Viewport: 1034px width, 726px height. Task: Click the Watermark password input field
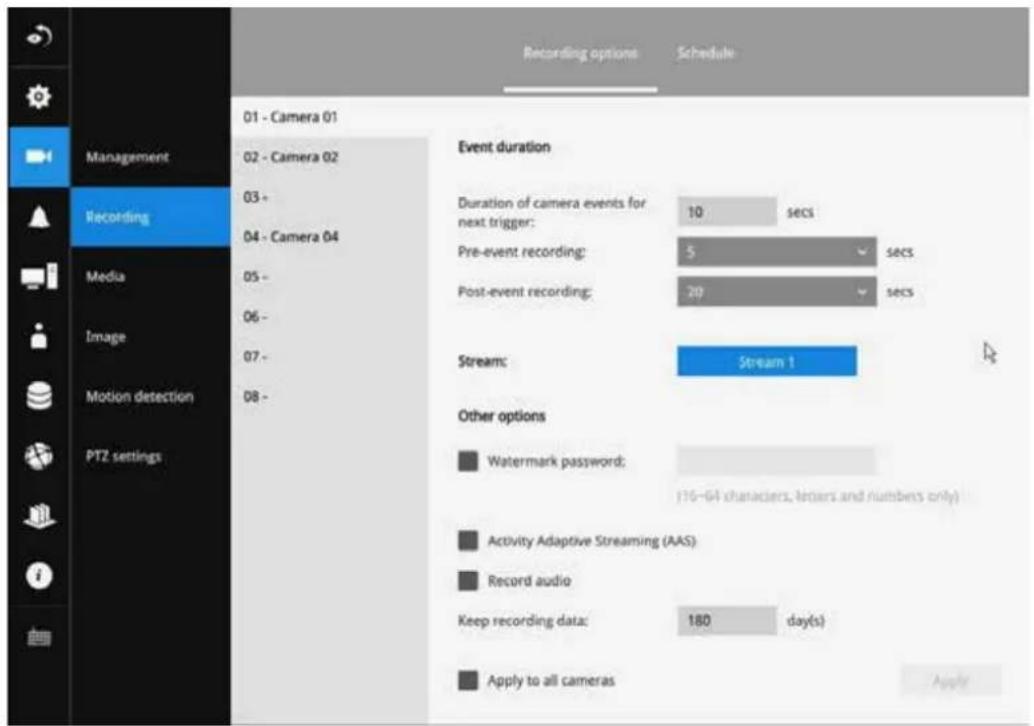777,461
